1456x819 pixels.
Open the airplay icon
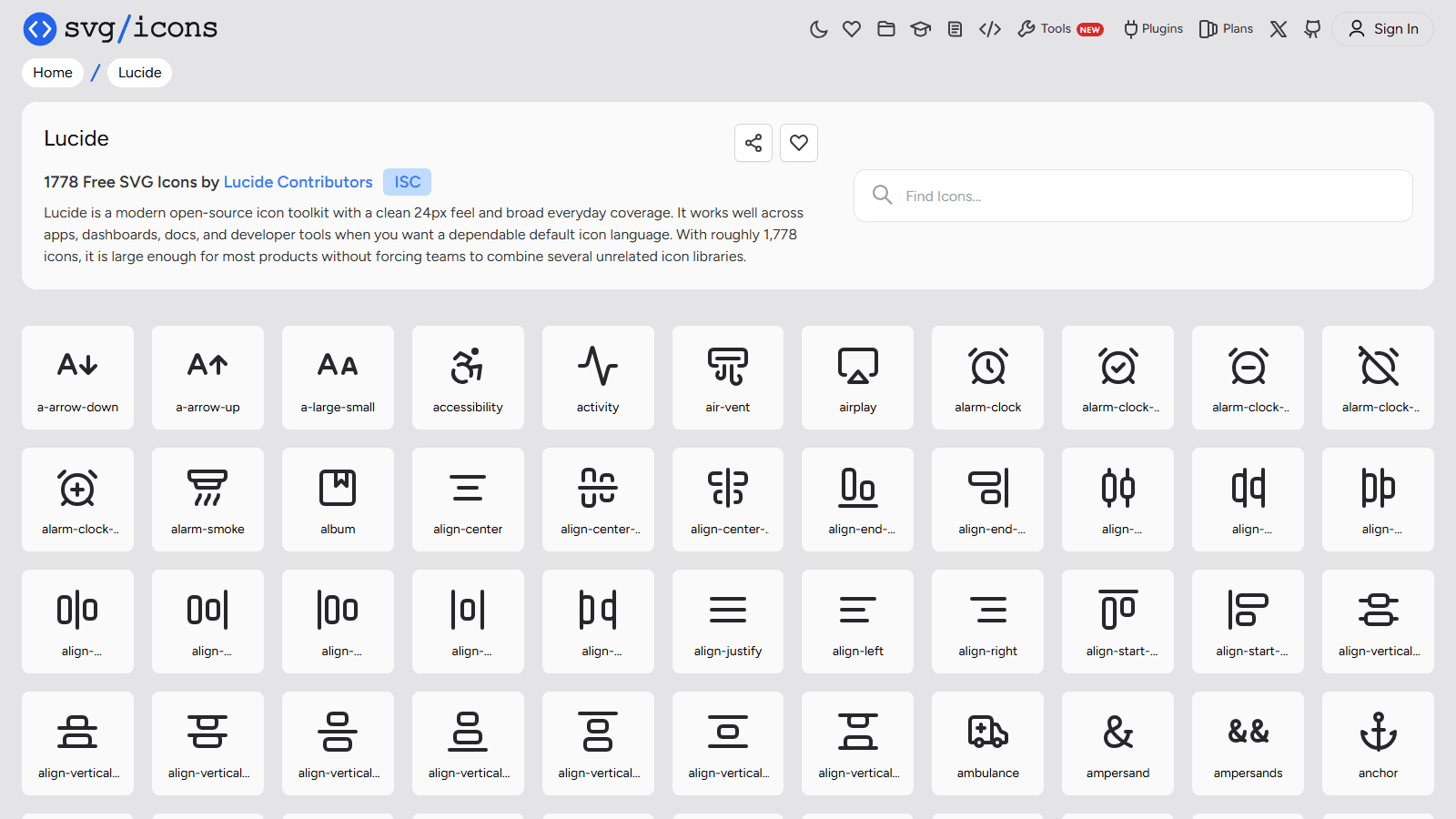pyautogui.click(x=857, y=378)
